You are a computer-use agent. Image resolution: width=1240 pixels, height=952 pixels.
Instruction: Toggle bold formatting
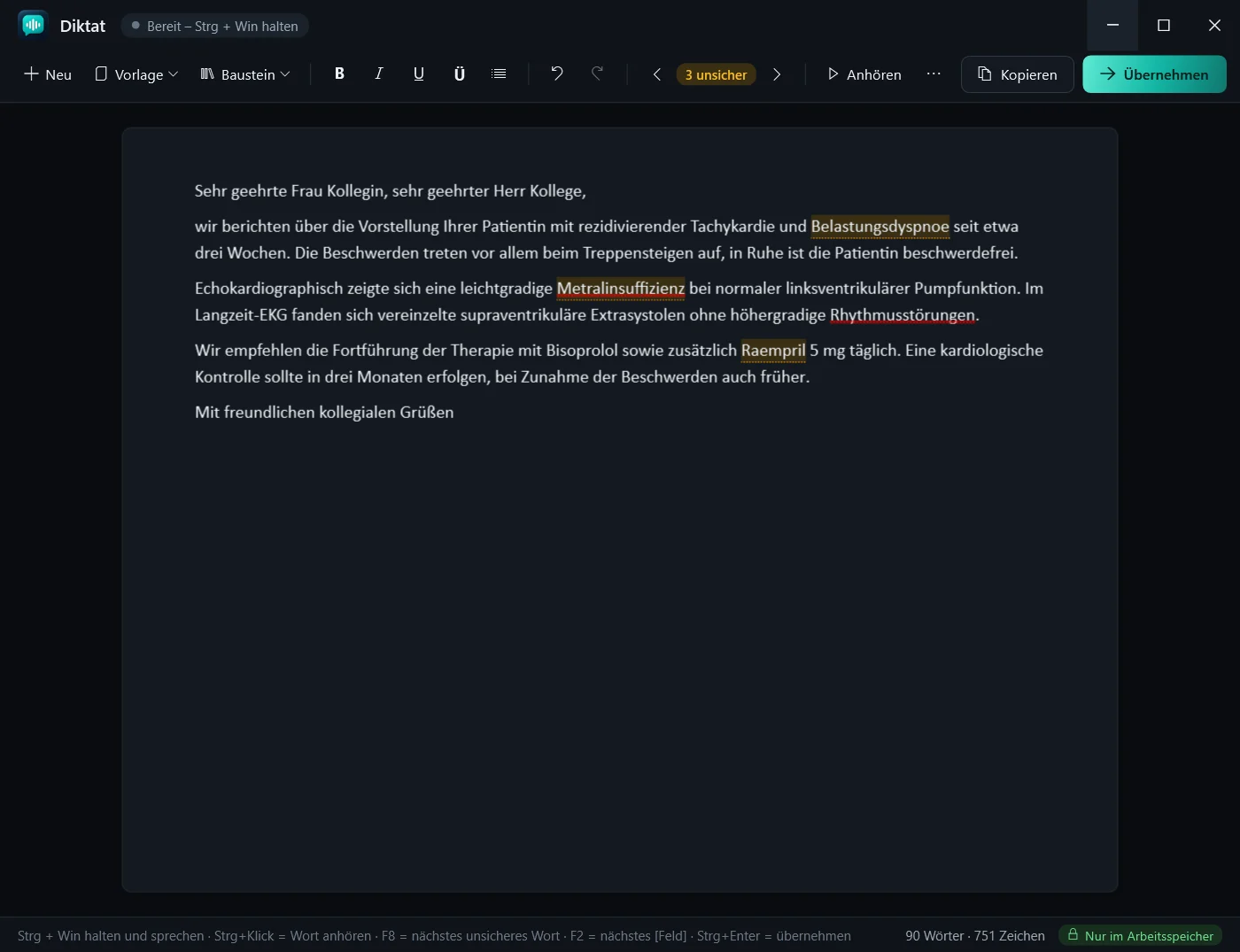click(x=339, y=74)
